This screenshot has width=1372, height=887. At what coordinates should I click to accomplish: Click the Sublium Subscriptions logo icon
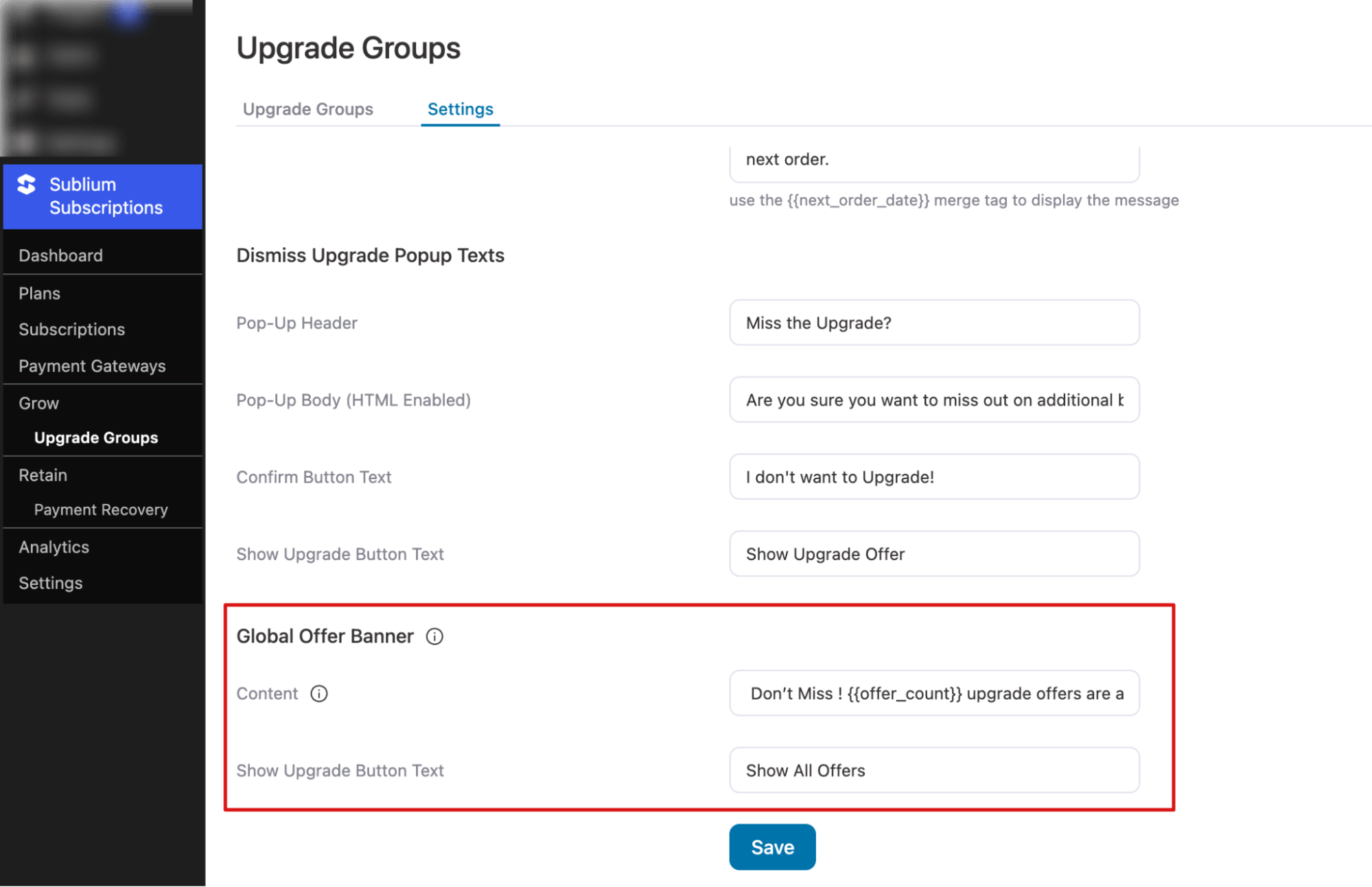(x=27, y=185)
